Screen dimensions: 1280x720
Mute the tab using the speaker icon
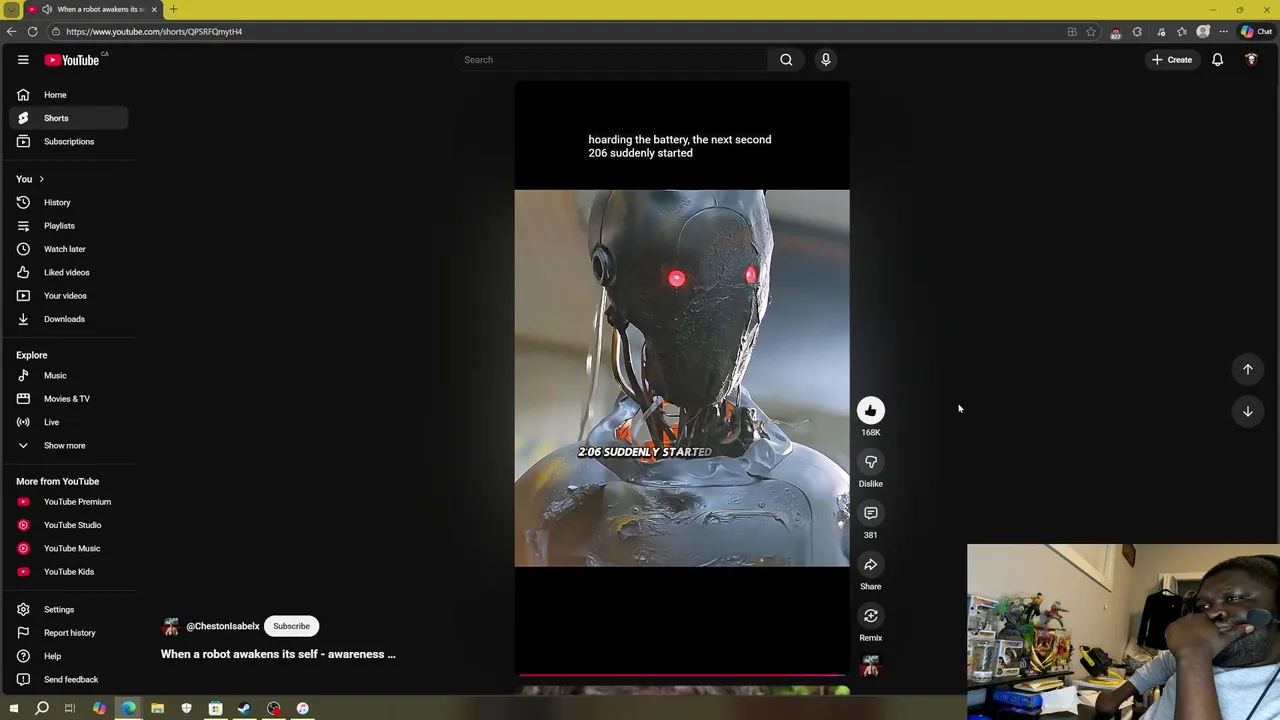(46, 9)
